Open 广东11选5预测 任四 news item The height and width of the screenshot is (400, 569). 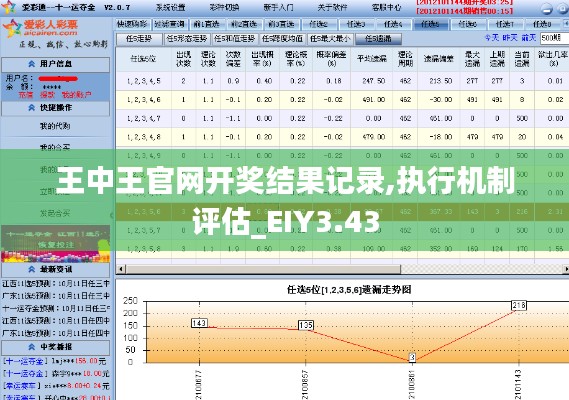point(56,333)
